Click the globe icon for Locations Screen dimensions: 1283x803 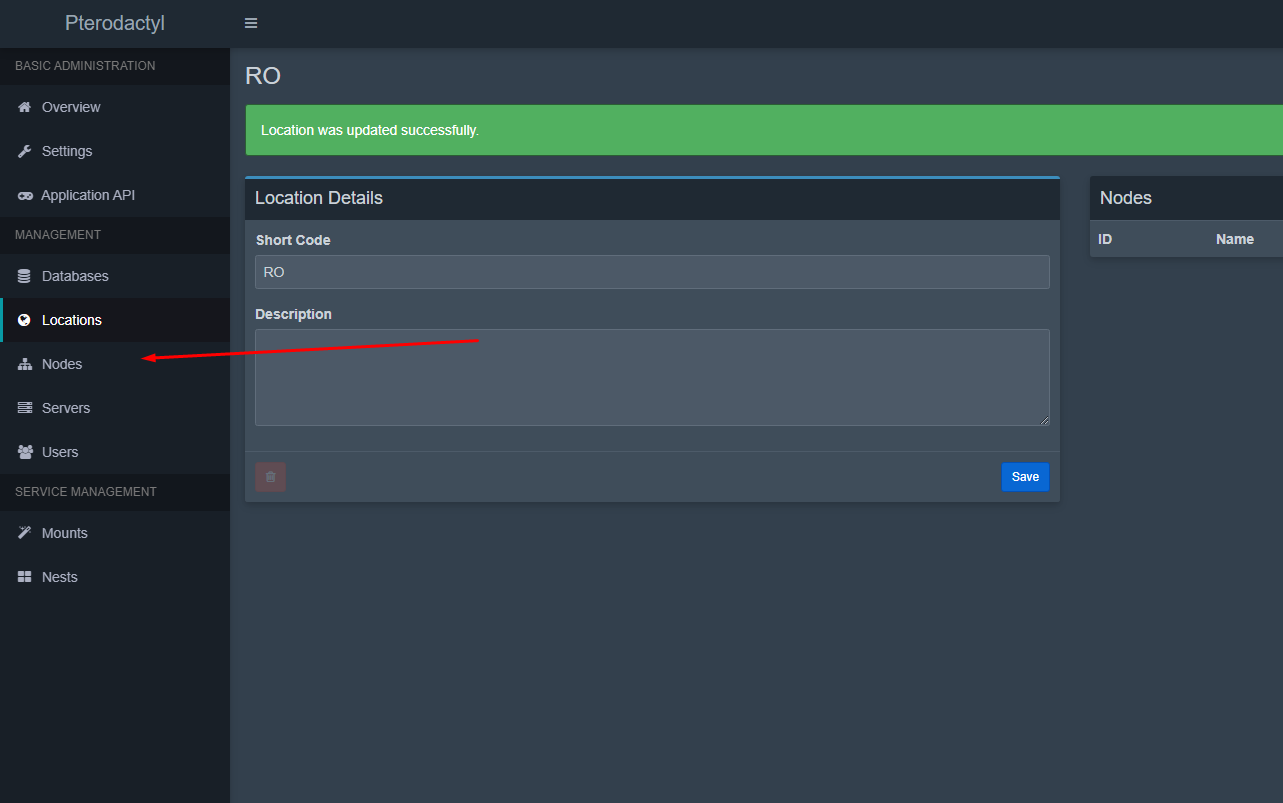[25, 320]
